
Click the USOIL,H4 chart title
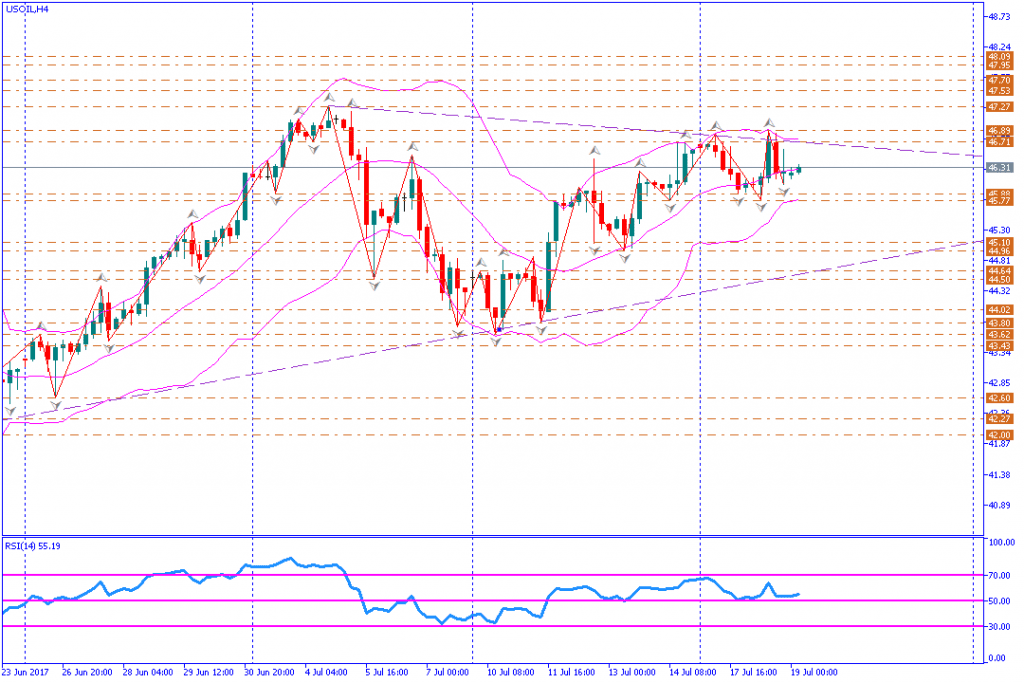pyautogui.click(x=27, y=9)
